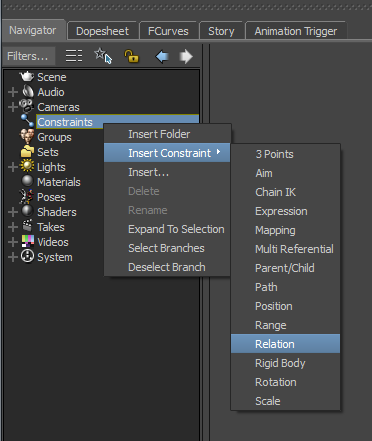
Task: Open the Story tab
Action: [221, 31]
